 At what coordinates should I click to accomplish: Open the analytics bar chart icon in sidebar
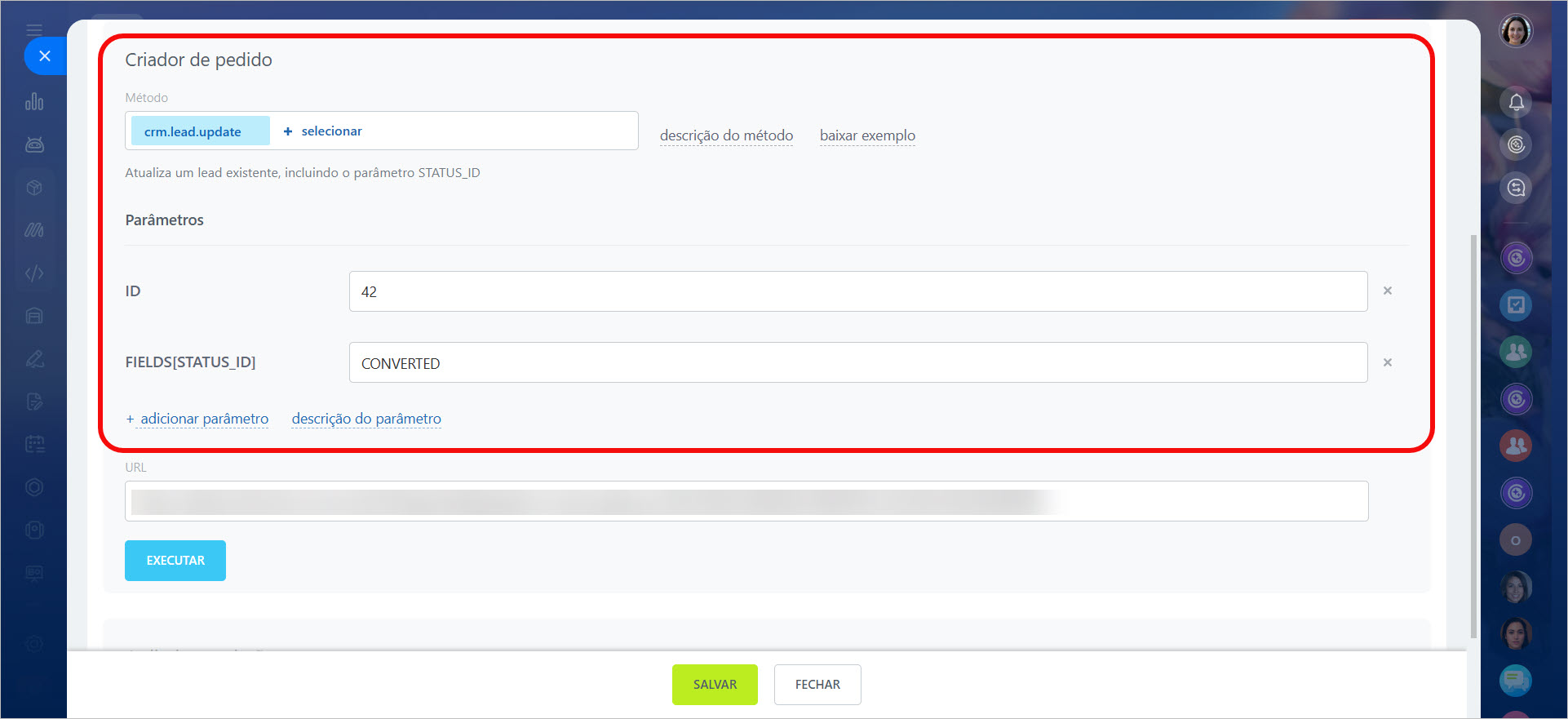pos(34,102)
